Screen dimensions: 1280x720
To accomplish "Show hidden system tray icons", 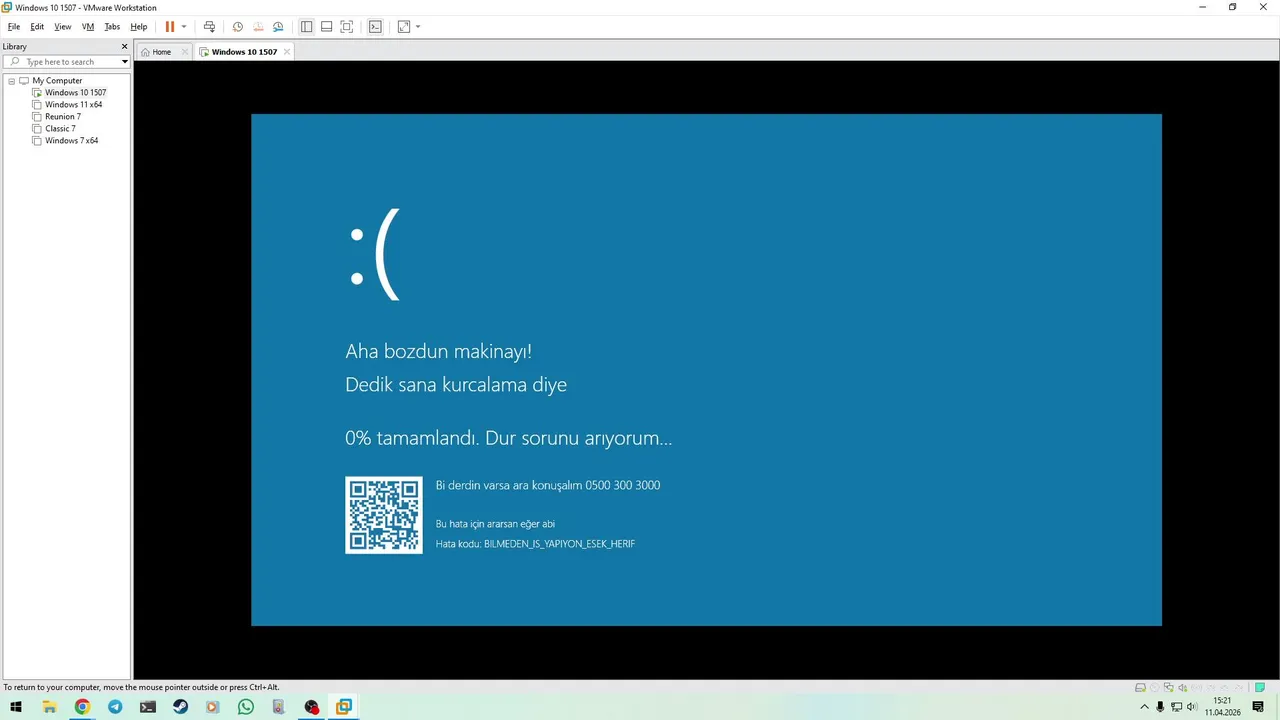I will (1145, 707).
